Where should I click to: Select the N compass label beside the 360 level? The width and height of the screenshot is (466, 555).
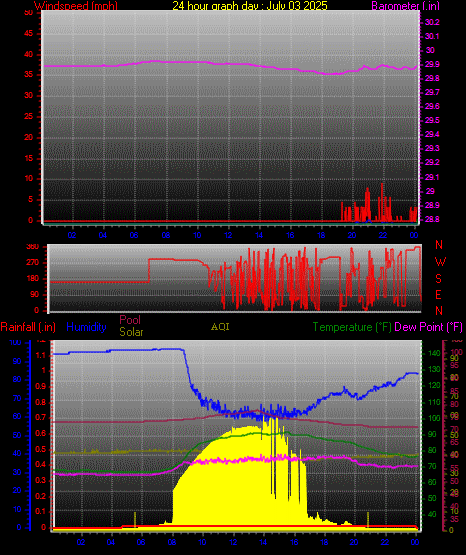[439, 245]
